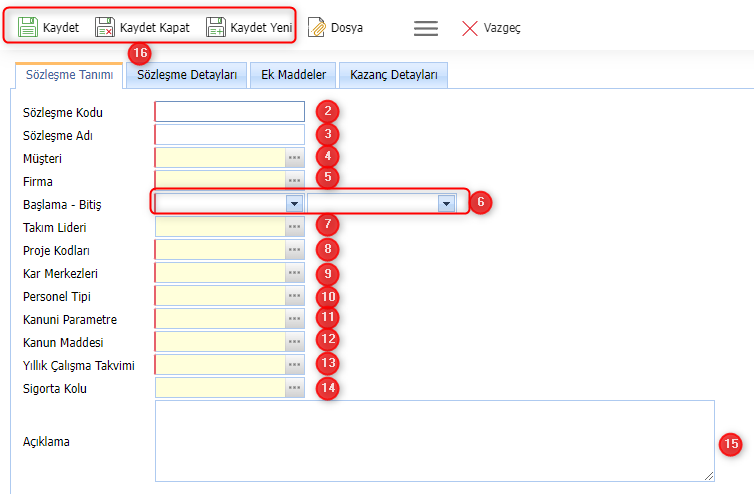
Task: Open Sigorta Kolu lookup list
Action: click(x=295, y=388)
